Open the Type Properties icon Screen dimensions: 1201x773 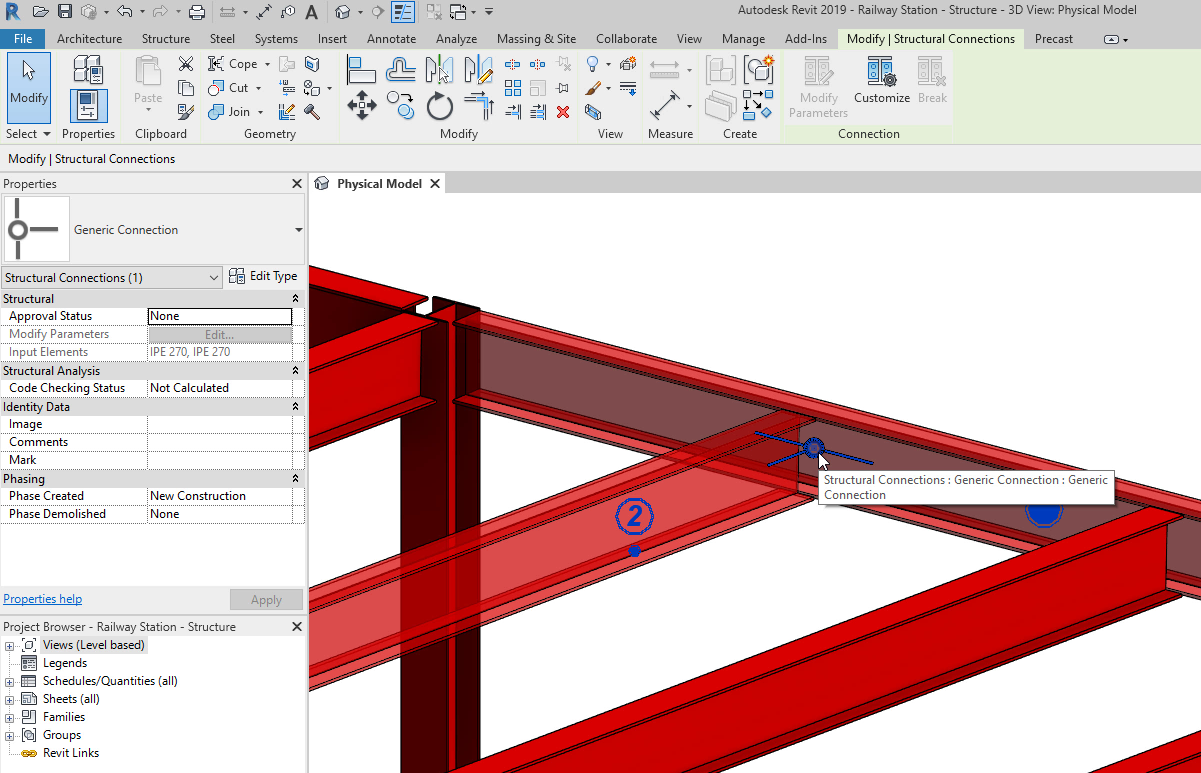[x=88, y=70]
